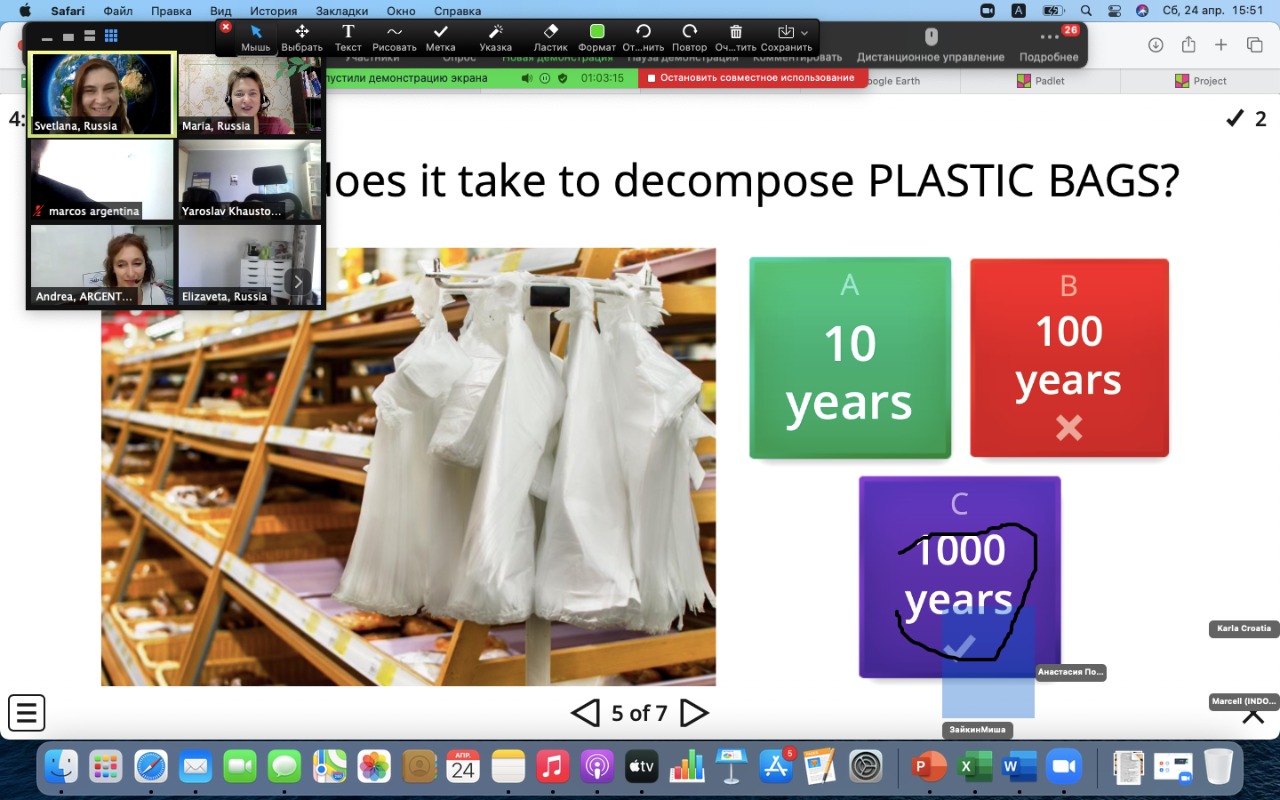The image size is (1280, 800).
Task: Select the Stamp (Метка) checkmark tool
Action: [x=440, y=38]
